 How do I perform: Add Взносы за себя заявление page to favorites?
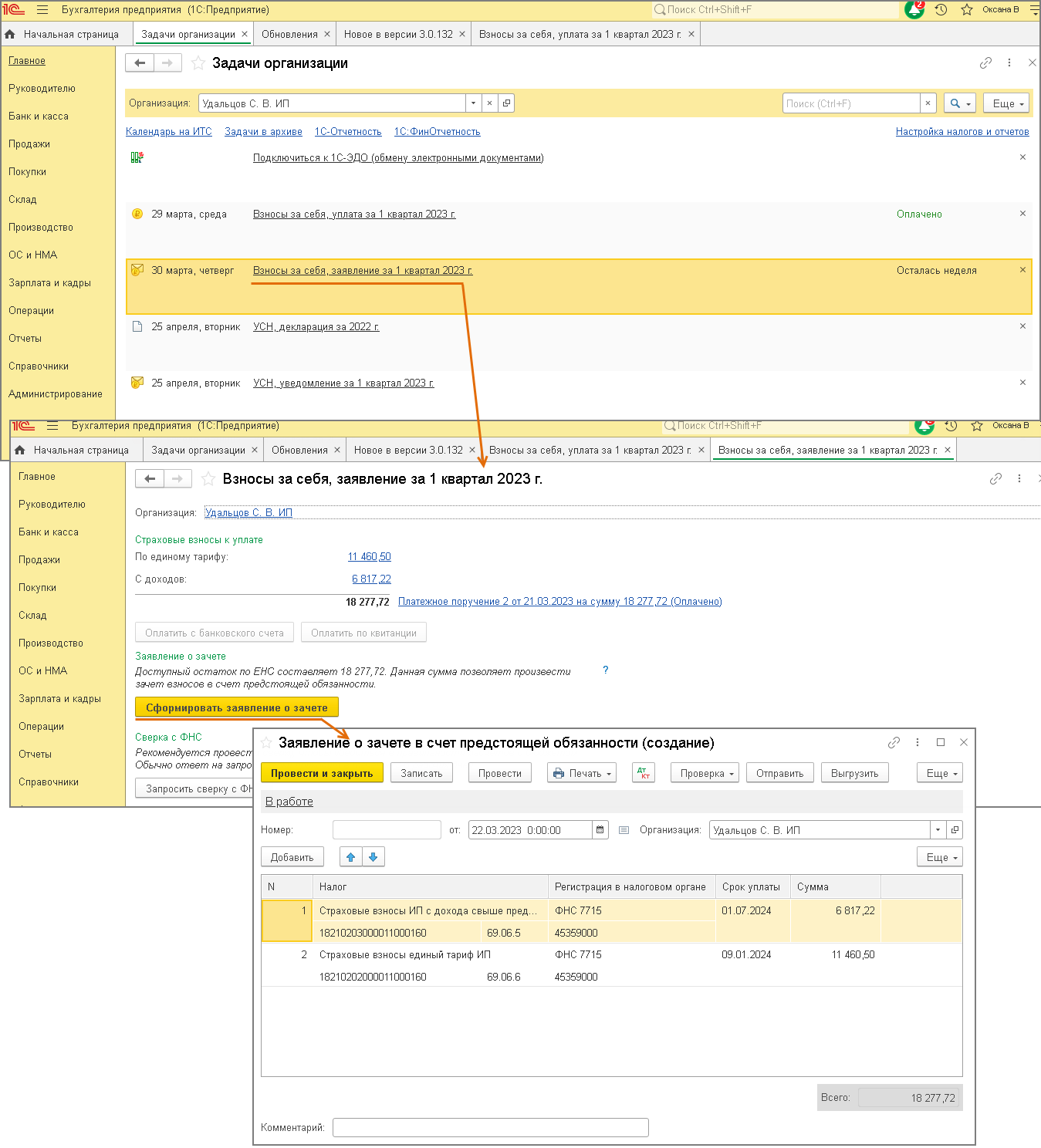(x=208, y=479)
